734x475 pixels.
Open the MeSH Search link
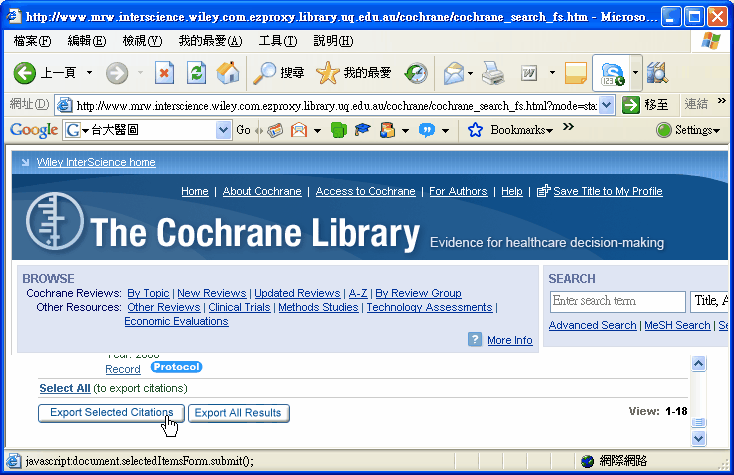click(677, 325)
